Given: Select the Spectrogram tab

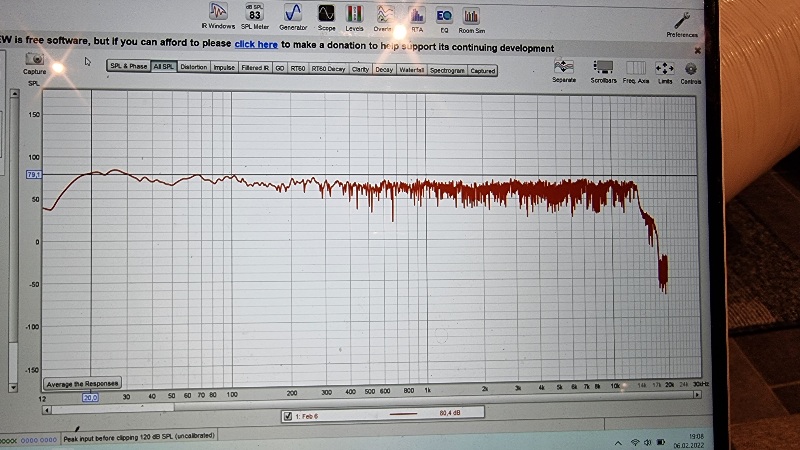Looking at the screenshot, I should [x=447, y=69].
